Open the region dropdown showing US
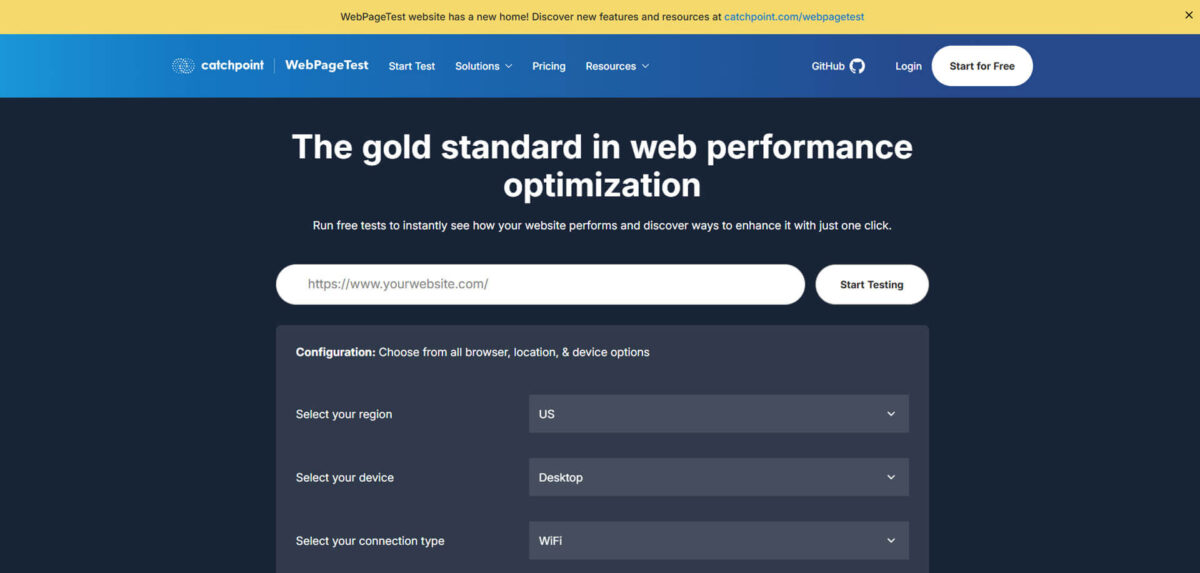 tap(719, 414)
